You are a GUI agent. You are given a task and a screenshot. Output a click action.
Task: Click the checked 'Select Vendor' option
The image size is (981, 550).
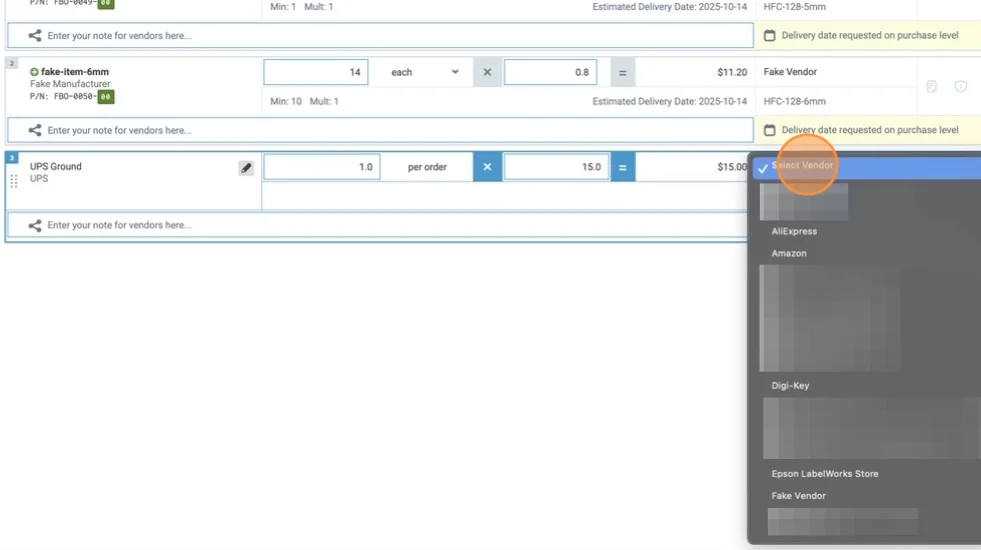[x=802, y=166]
